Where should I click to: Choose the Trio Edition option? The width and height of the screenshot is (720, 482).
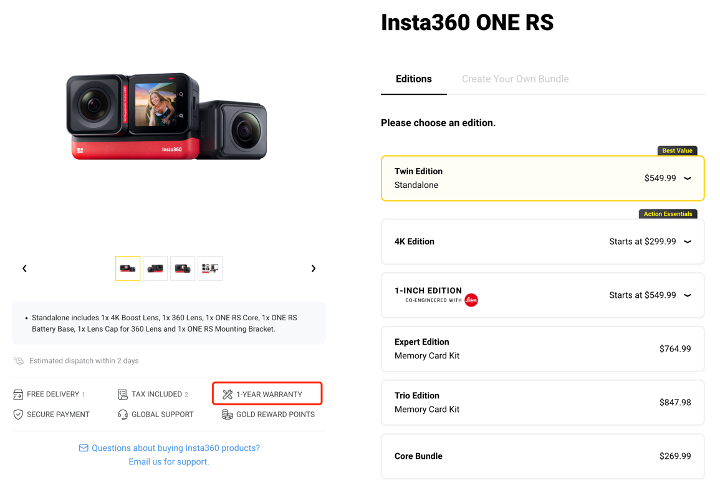click(543, 402)
